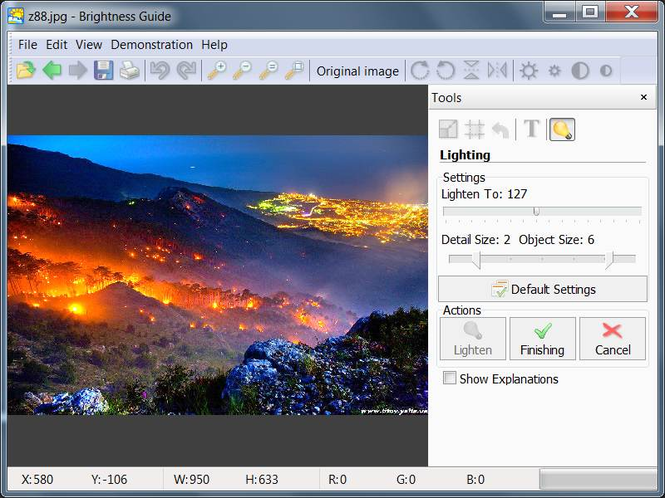Image resolution: width=665 pixels, height=498 pixels.
Task: Click the Original image button
Action: tap(358, 71)
